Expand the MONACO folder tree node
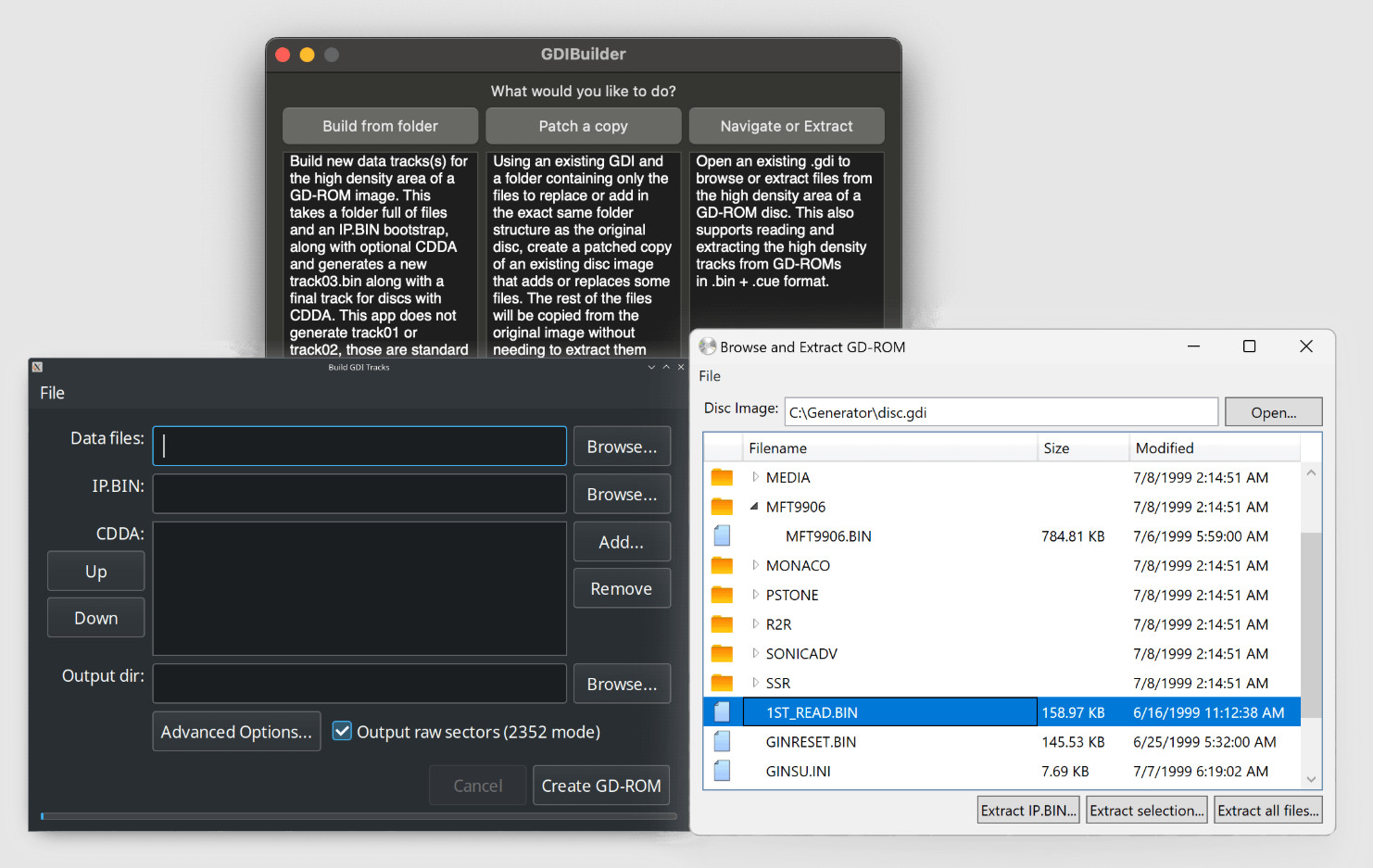The height and width of the screenshot is (868, 1373). tap(755, 565)
